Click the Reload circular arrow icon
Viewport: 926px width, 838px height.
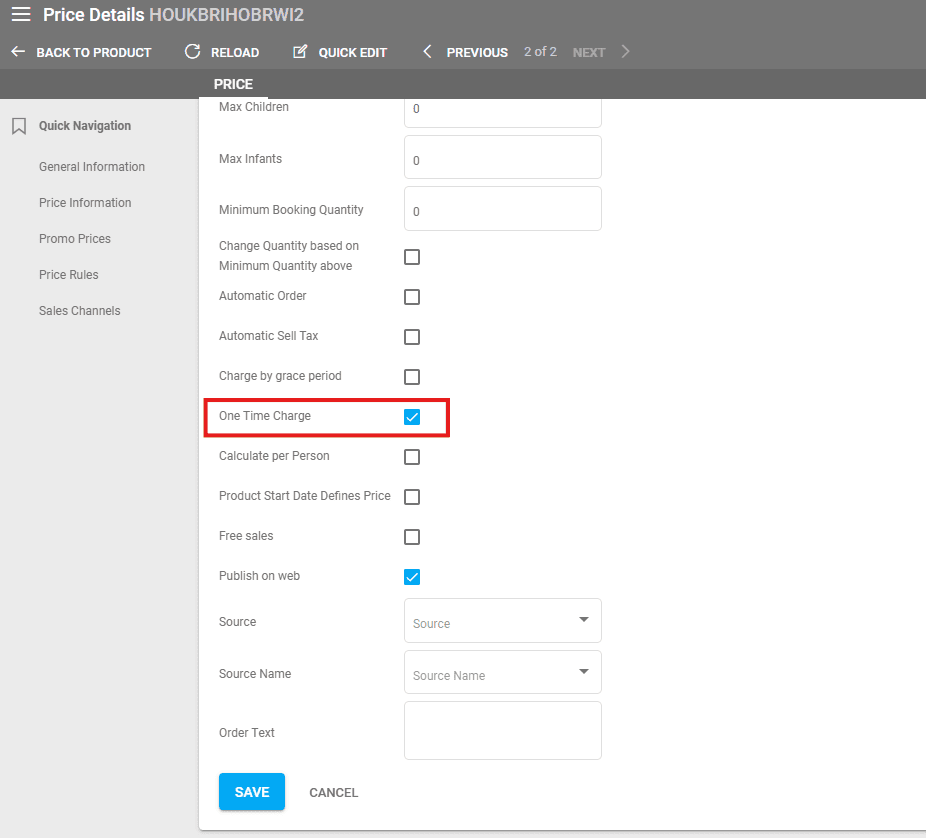[x=193, y=52]
